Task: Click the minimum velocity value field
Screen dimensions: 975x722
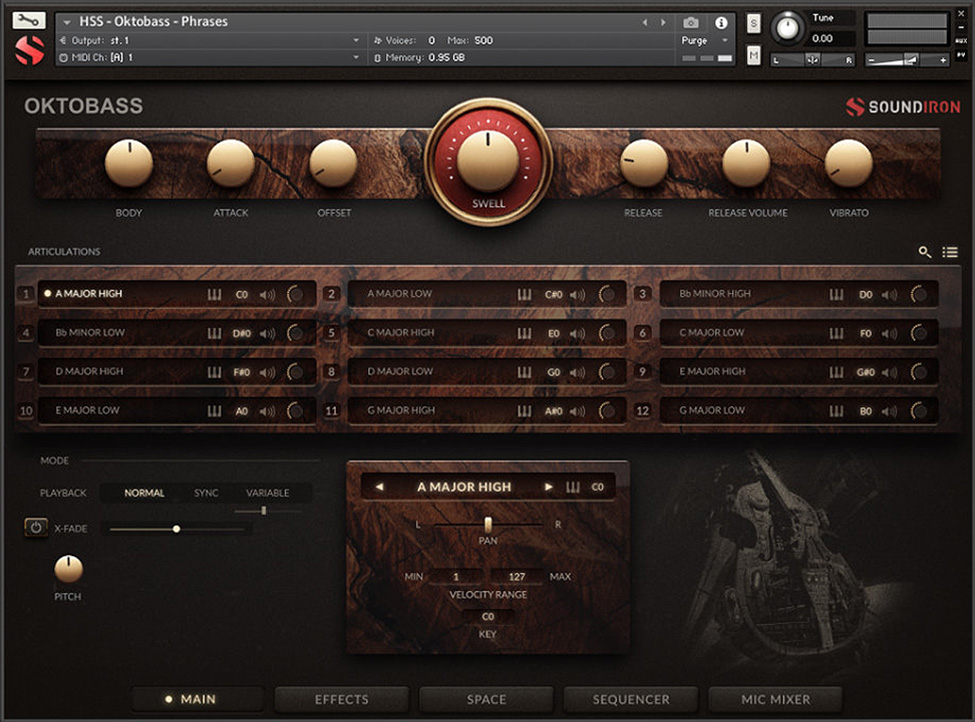Action: coord(456,576)
